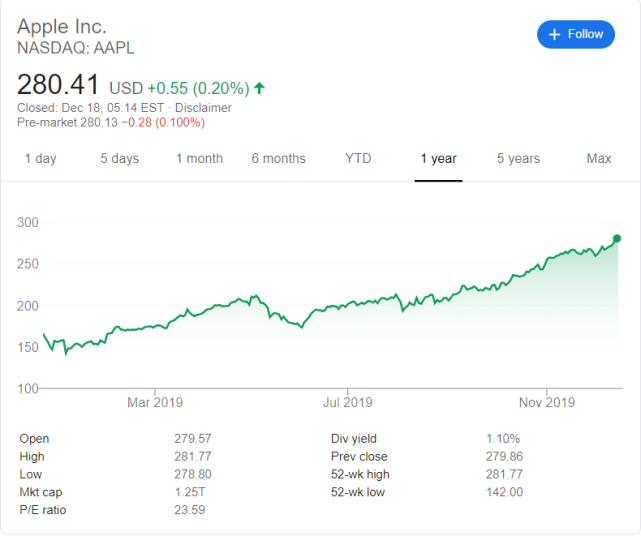Image resolution: width=641 pixels, height=536 pixels.
Task: Click the 52-wk low label
Action: click(358, 492)
